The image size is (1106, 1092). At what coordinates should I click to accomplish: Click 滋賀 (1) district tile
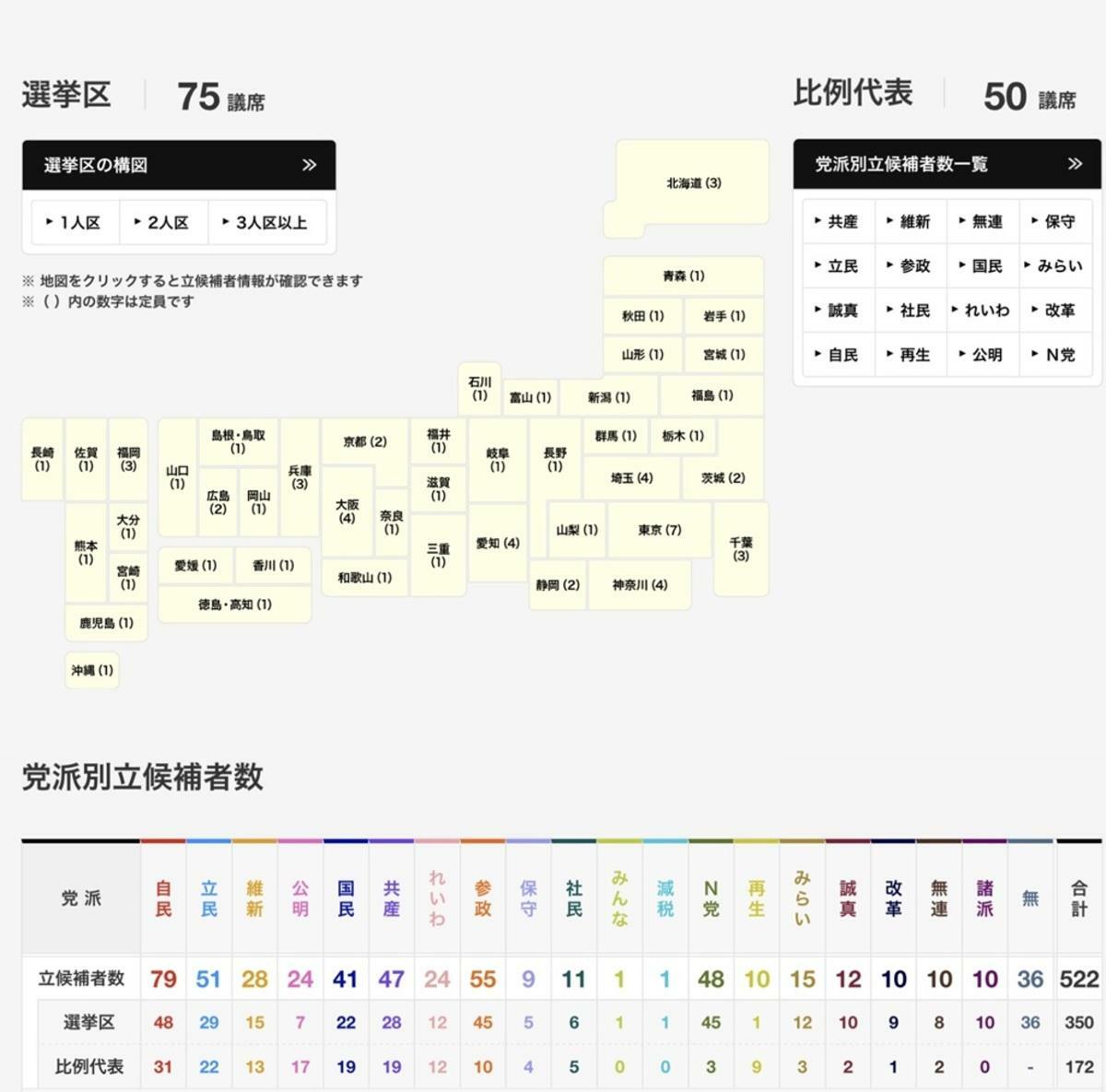coord(439,488)
